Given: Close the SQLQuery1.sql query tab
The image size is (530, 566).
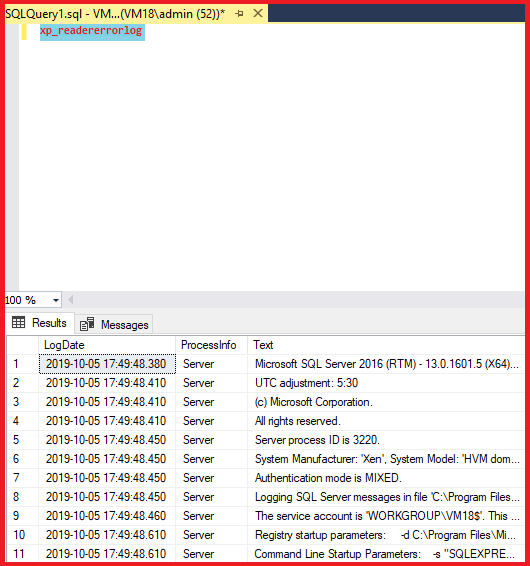Looking at the screenshot, I should click(258, 13).
